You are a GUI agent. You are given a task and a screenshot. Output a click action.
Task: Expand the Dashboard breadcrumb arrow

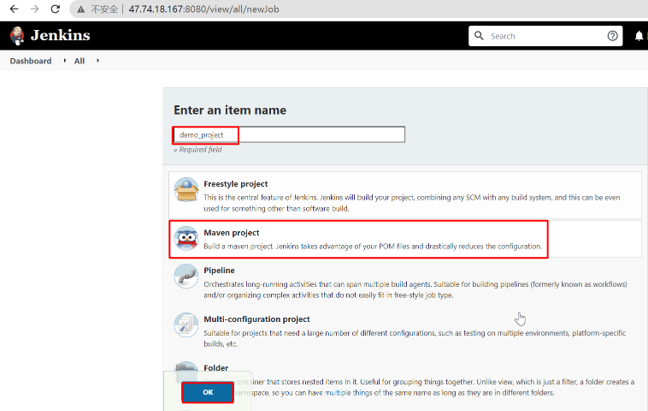pyautogui.click(x=64, y=60)
